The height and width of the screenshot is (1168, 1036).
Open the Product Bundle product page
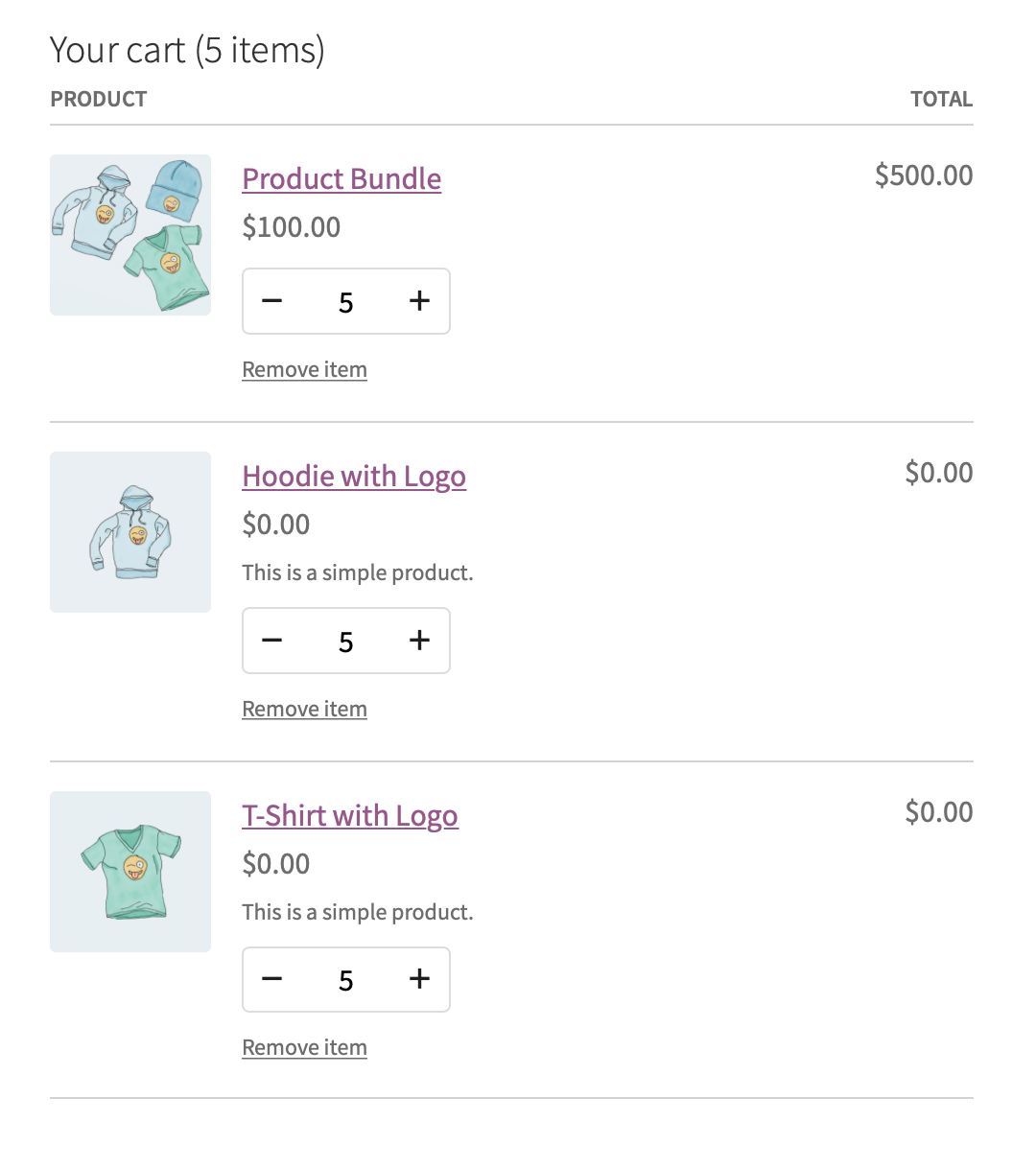(341, 179)
